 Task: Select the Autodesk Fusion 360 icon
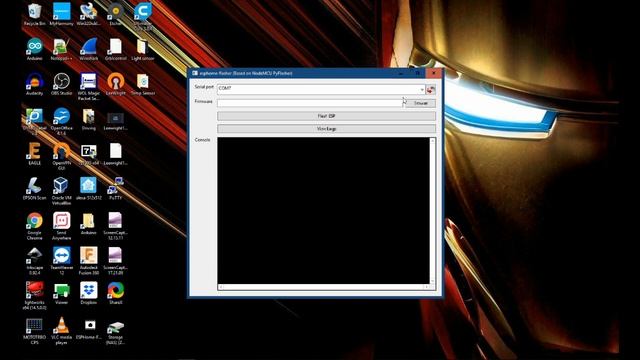[89, 261]
